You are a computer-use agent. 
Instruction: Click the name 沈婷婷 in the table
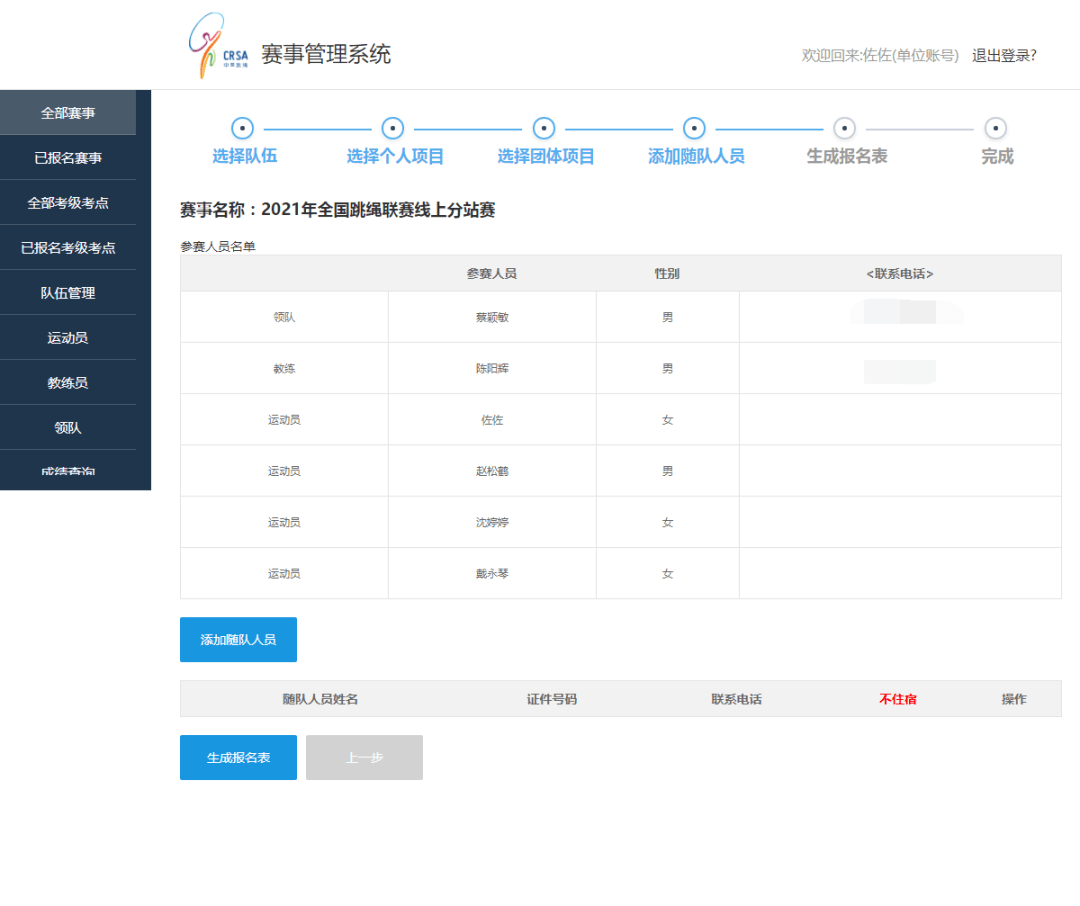[492, 522]
